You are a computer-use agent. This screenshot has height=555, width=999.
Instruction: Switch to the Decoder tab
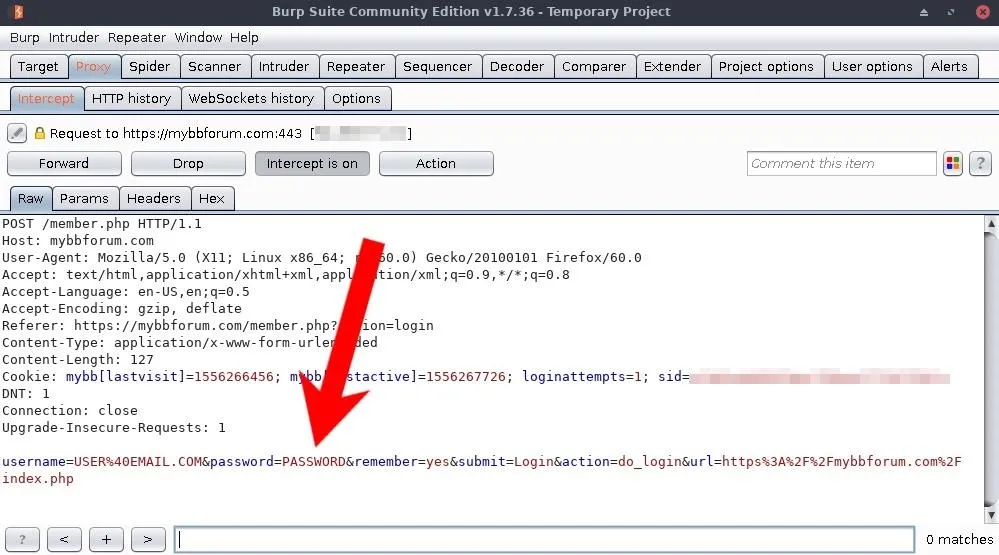tap(517, 66)
